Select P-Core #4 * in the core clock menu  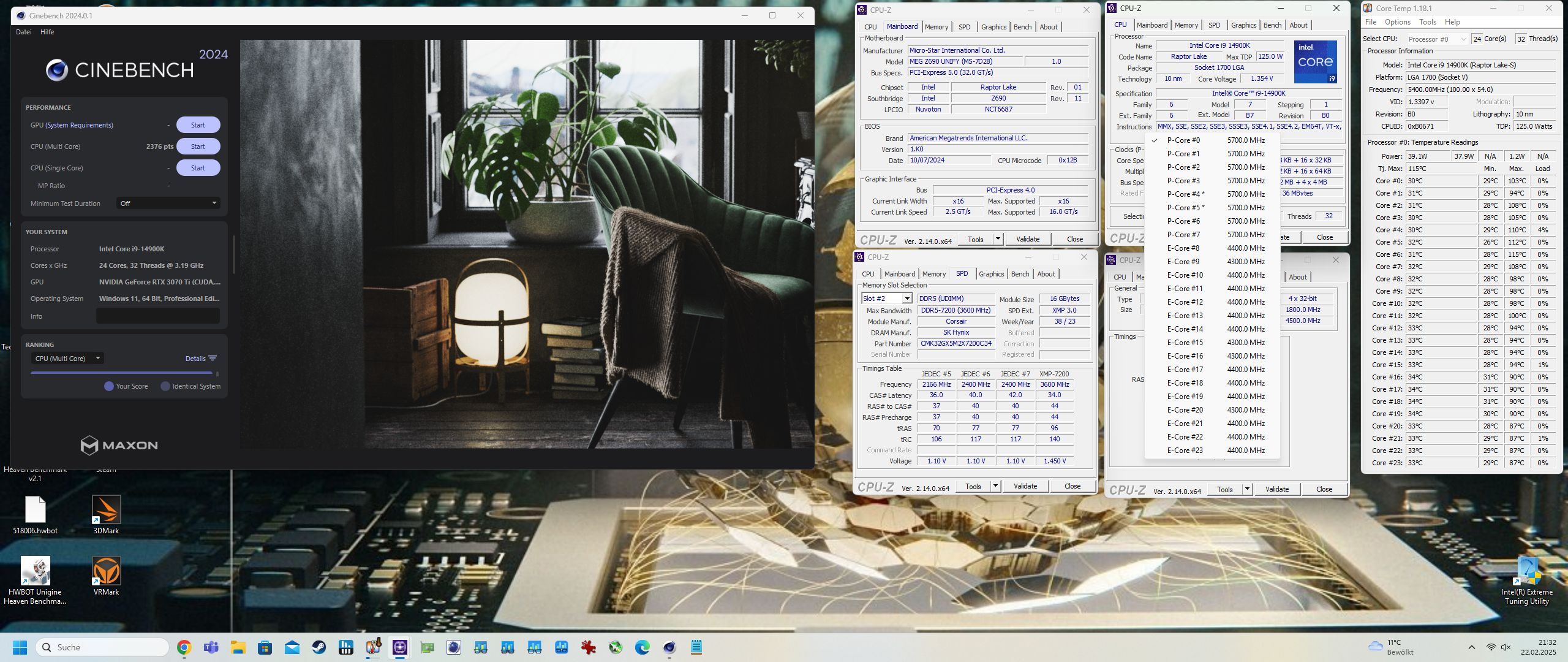(1213, 194)
